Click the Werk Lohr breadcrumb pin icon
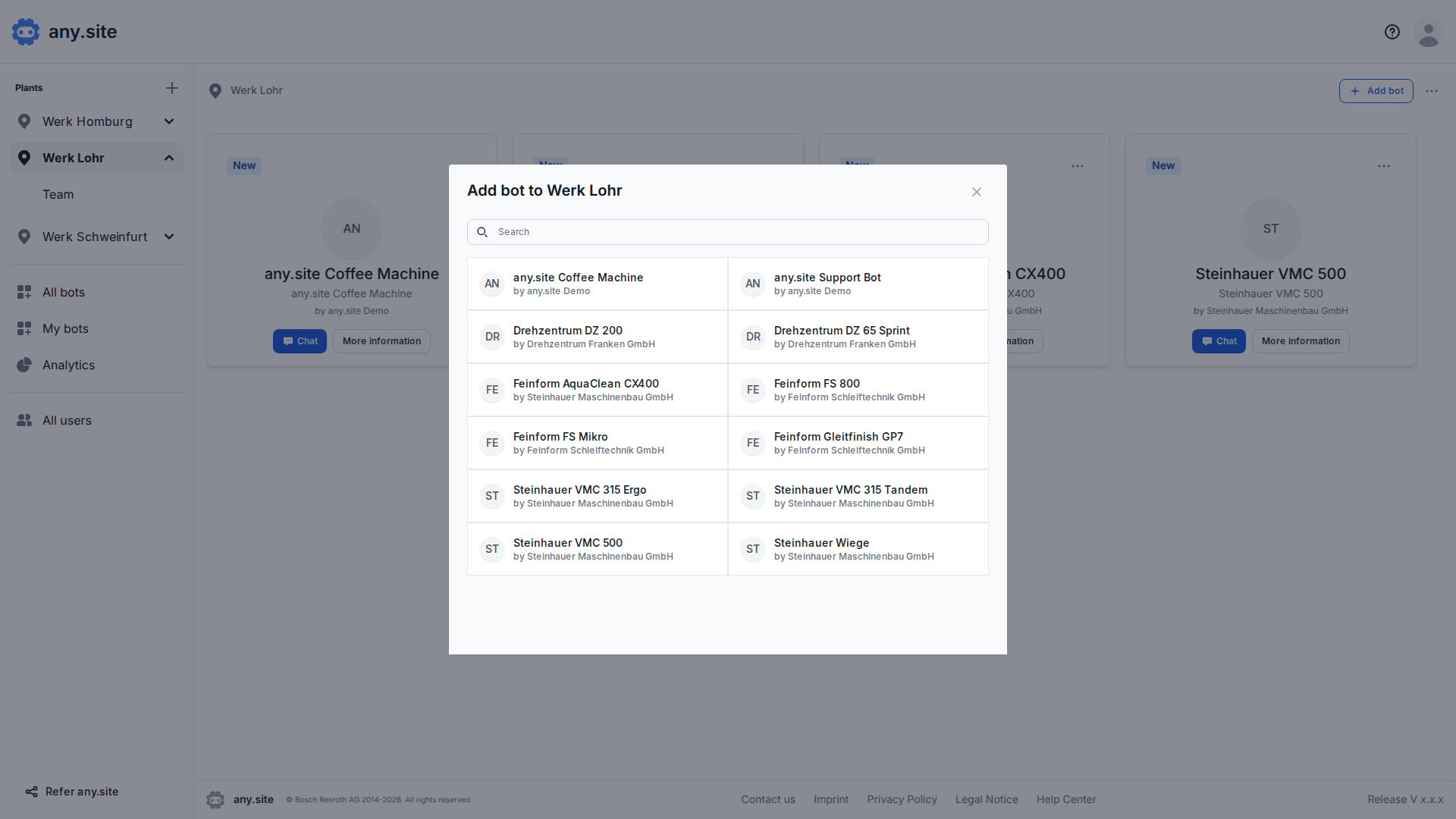Viewport: 1456px width, 819px height. click(215, 91)
